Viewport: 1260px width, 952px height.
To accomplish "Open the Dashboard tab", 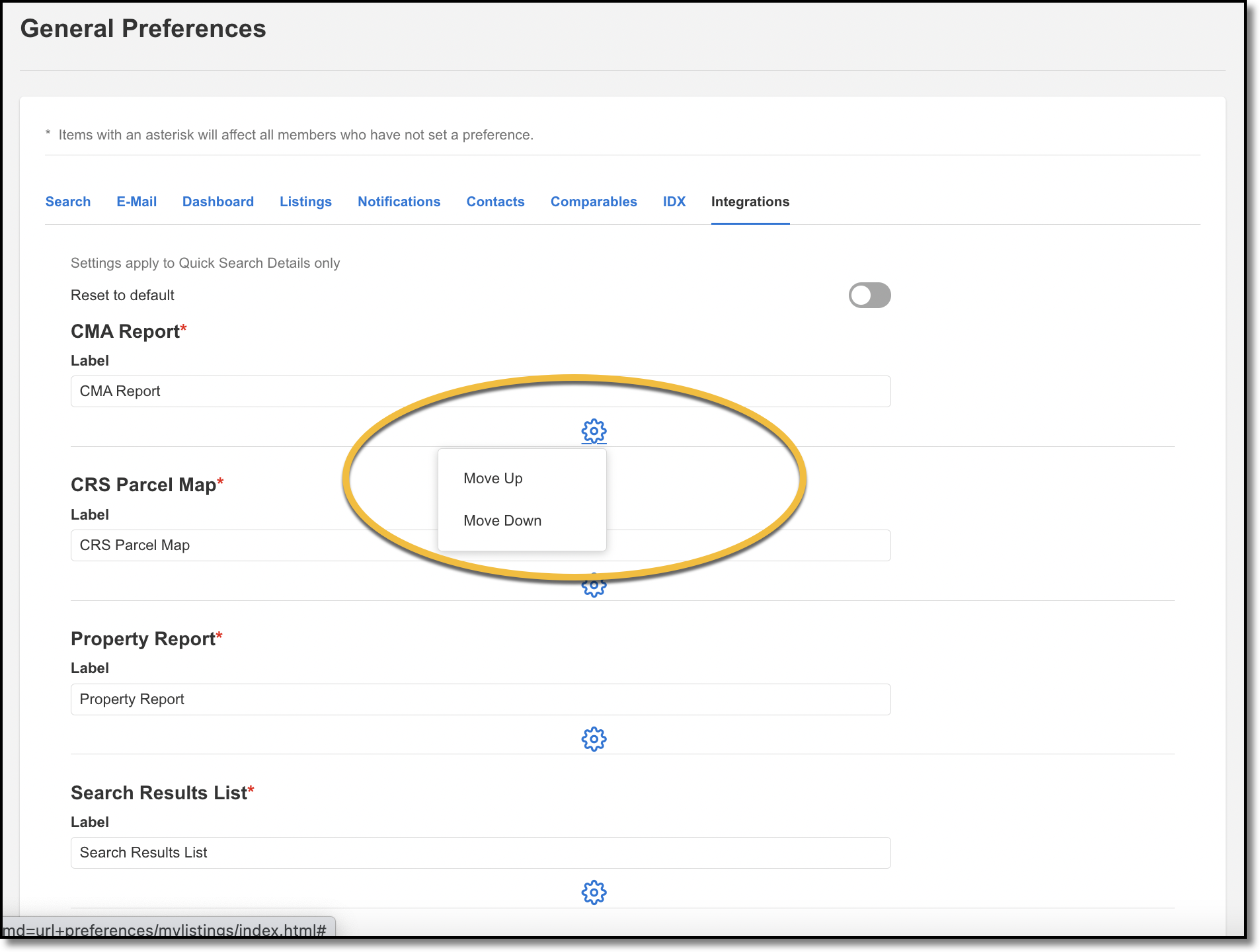I will click(x=218, y=202).
